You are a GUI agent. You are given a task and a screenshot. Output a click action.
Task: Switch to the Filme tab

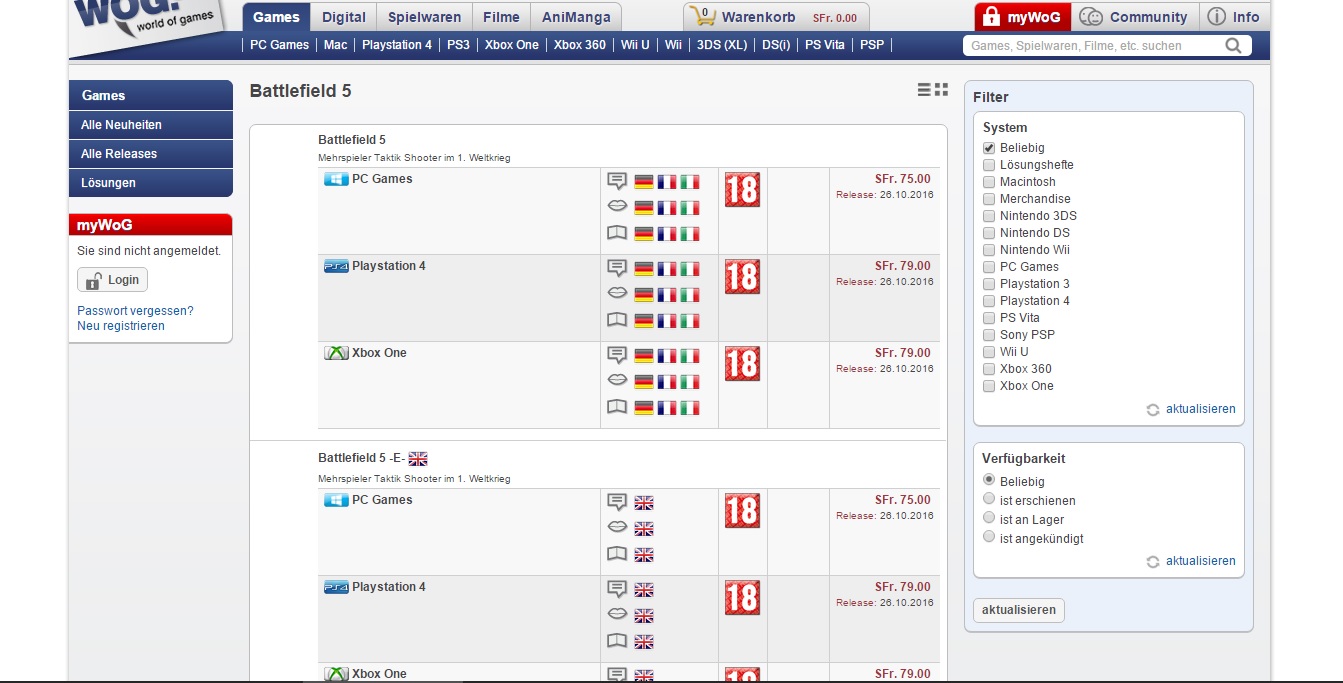501,17
